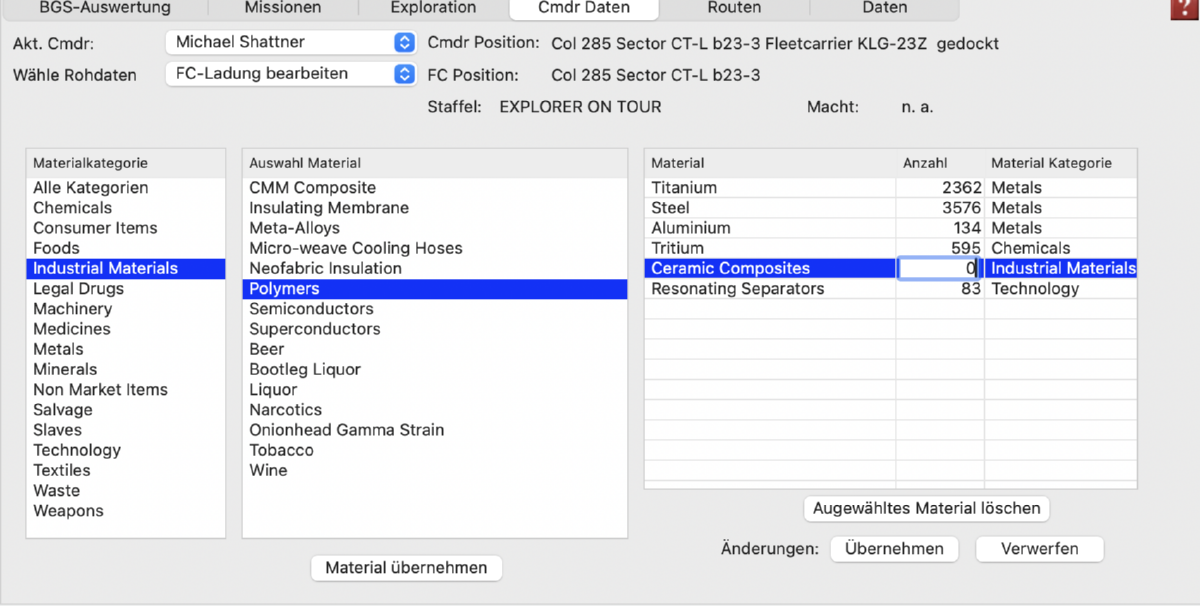Click Augewähltes Material löschen button
The height and width of the screenshot is (606, 1200).
926,508
